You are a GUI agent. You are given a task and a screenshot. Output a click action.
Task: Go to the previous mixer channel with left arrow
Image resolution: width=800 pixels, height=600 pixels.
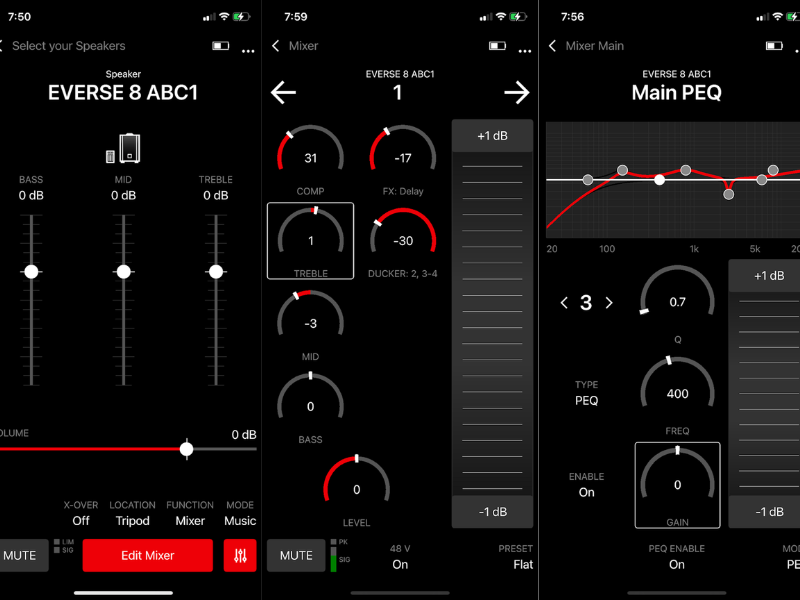point(283,92)
